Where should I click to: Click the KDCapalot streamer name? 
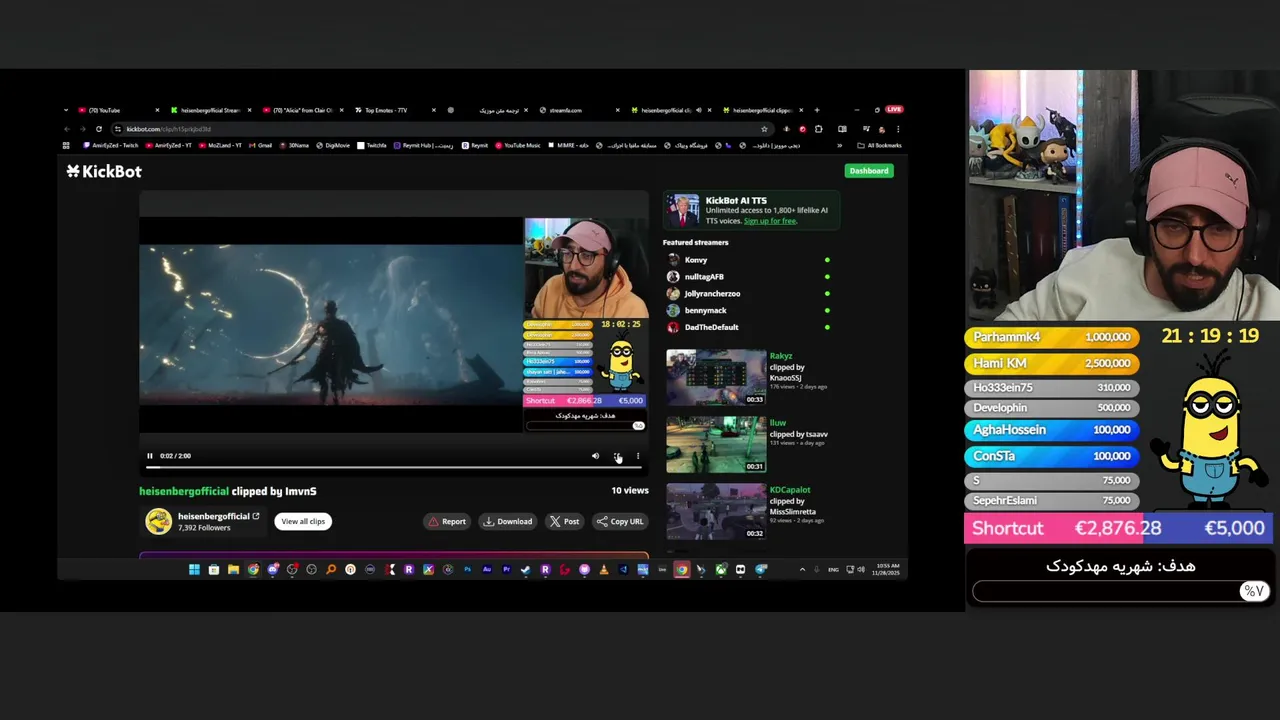point(790,490)
